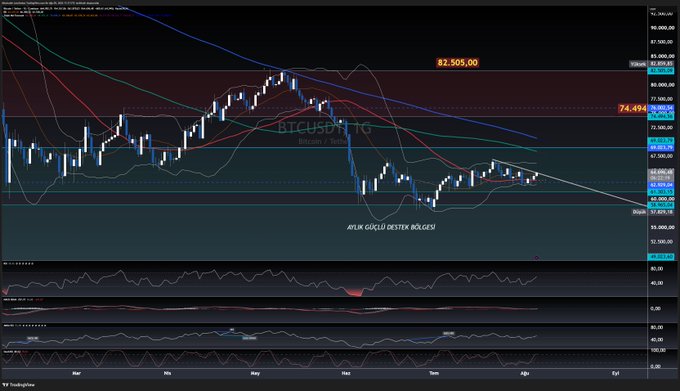Screen dimensions: 680x391
Task: Select the yellow 74.494 price annotation
Action: [x=633, y=108]
